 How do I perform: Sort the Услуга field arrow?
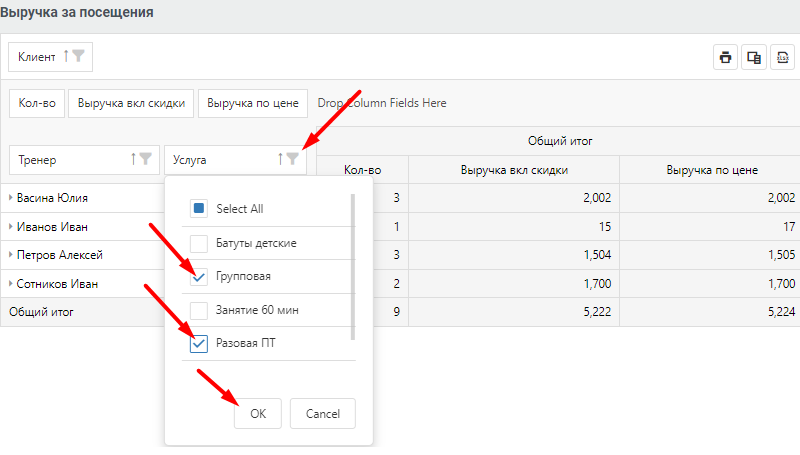280,159
